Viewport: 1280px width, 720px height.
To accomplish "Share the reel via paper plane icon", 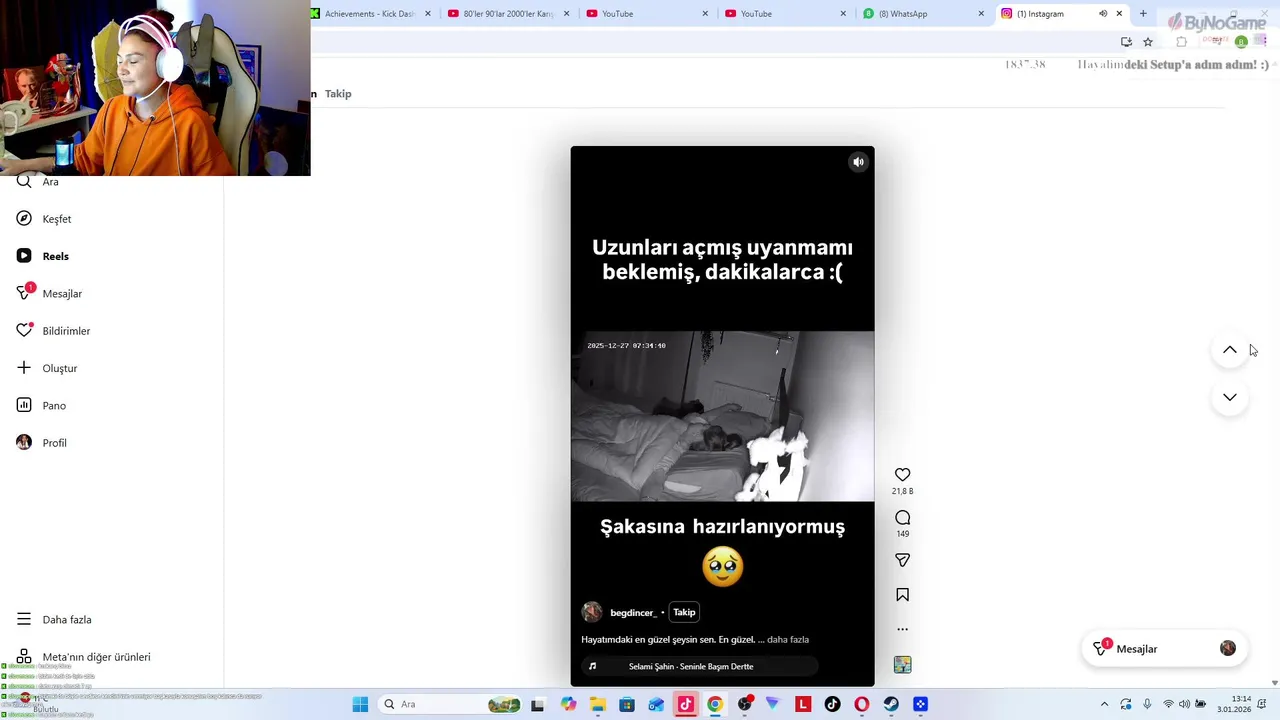I will [x=902, y=561].
